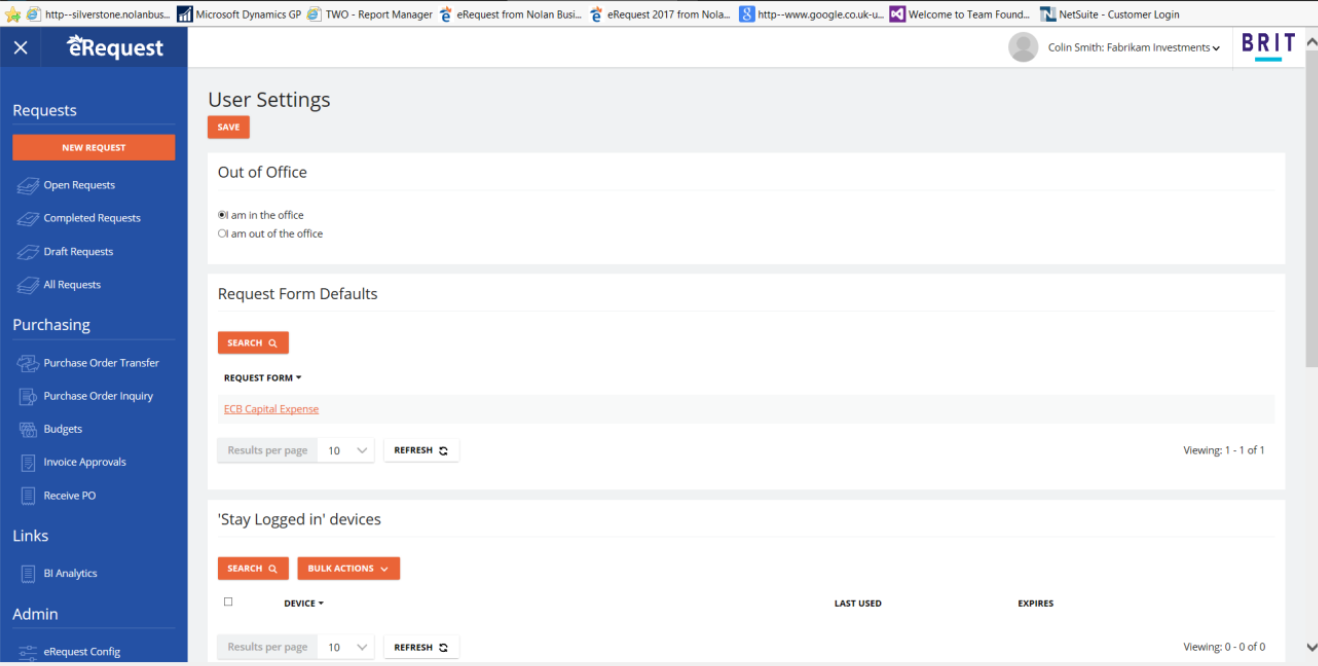Image resolution: width=1318 pixels, height=666 pixels.
Task: Open the ECB Capital Expense link
Action: pos(271,409)
